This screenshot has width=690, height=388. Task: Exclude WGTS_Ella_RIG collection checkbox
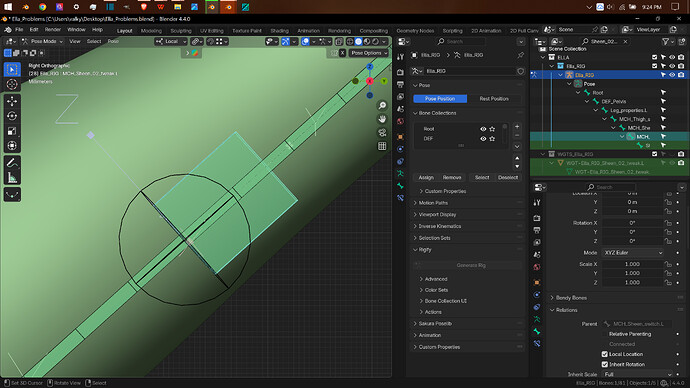[x=654, y=154]
